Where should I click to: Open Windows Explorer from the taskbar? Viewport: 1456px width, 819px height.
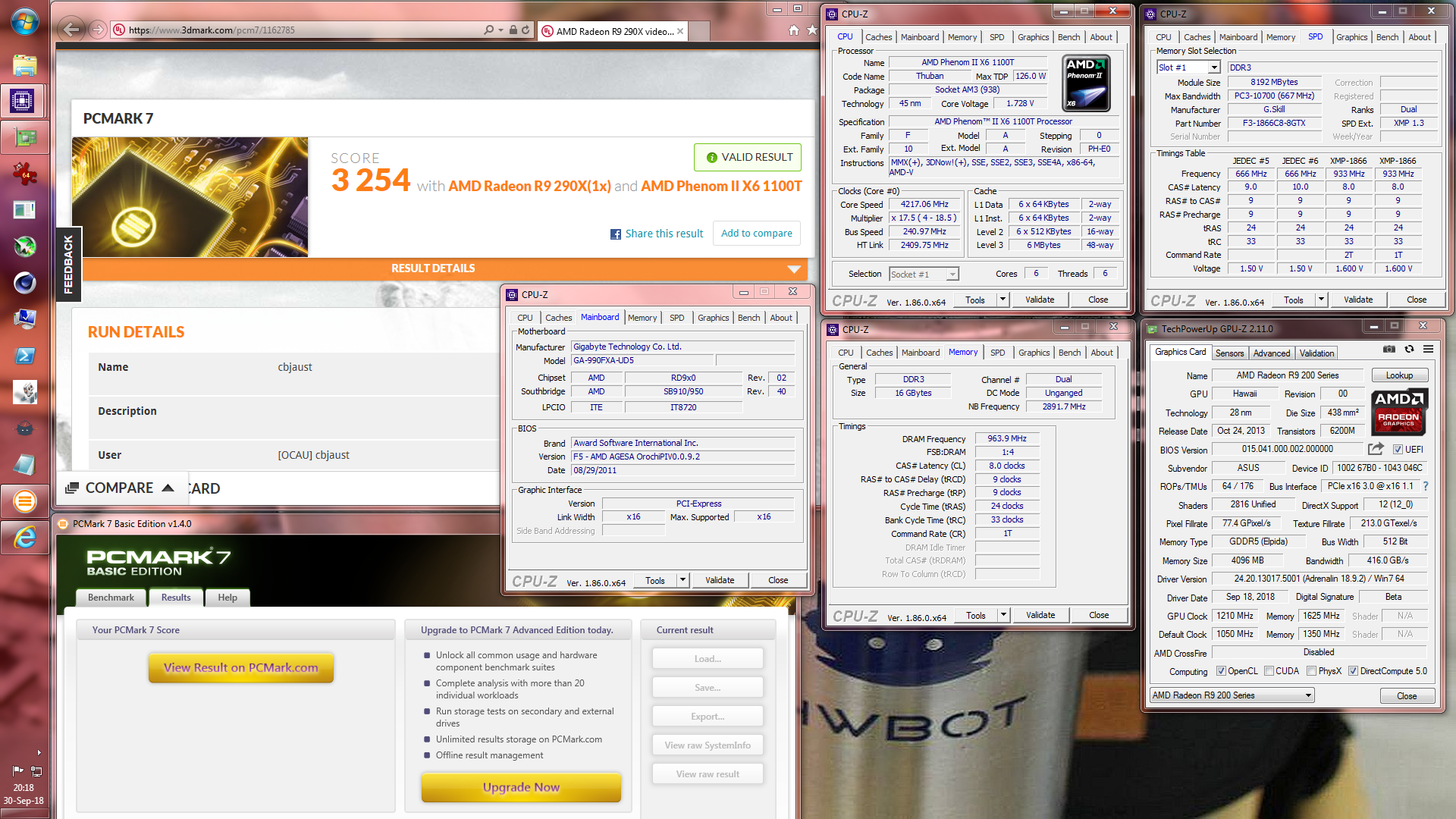[x=24, y=65]
